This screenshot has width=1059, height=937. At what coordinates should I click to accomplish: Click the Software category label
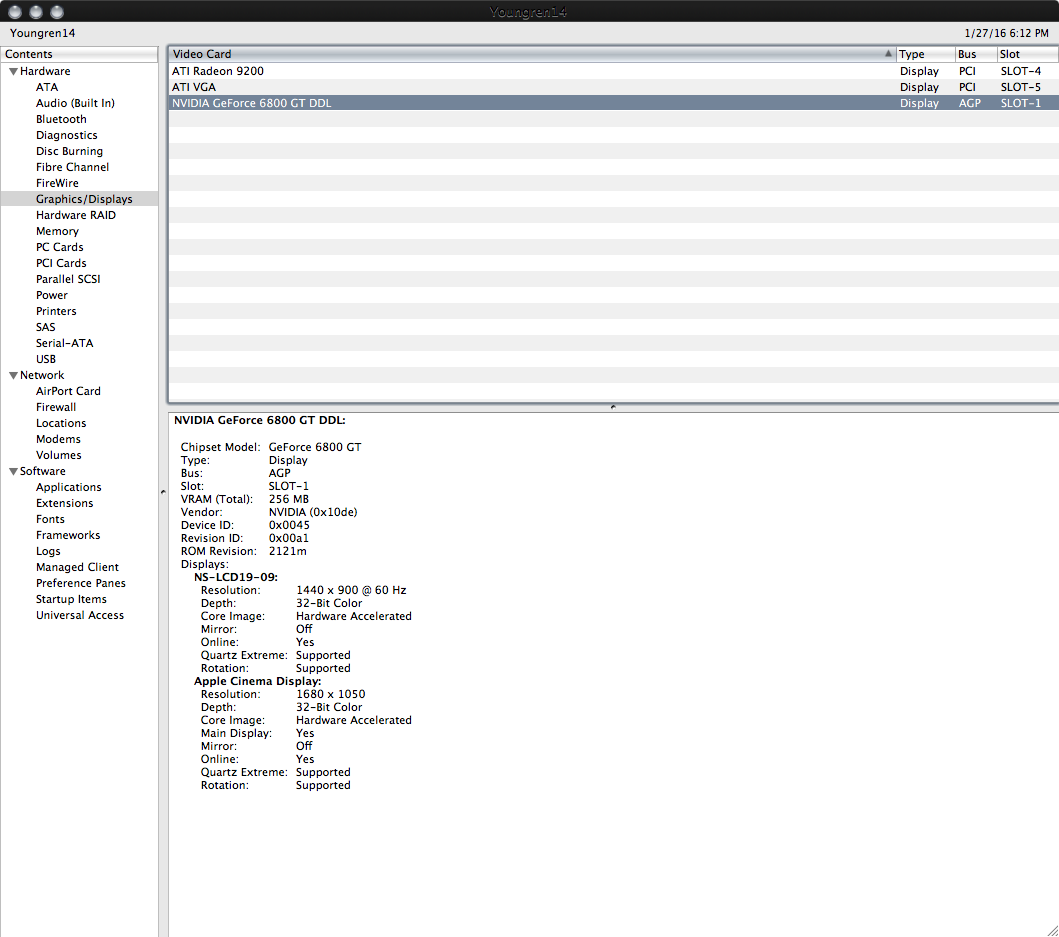(43, 472)
